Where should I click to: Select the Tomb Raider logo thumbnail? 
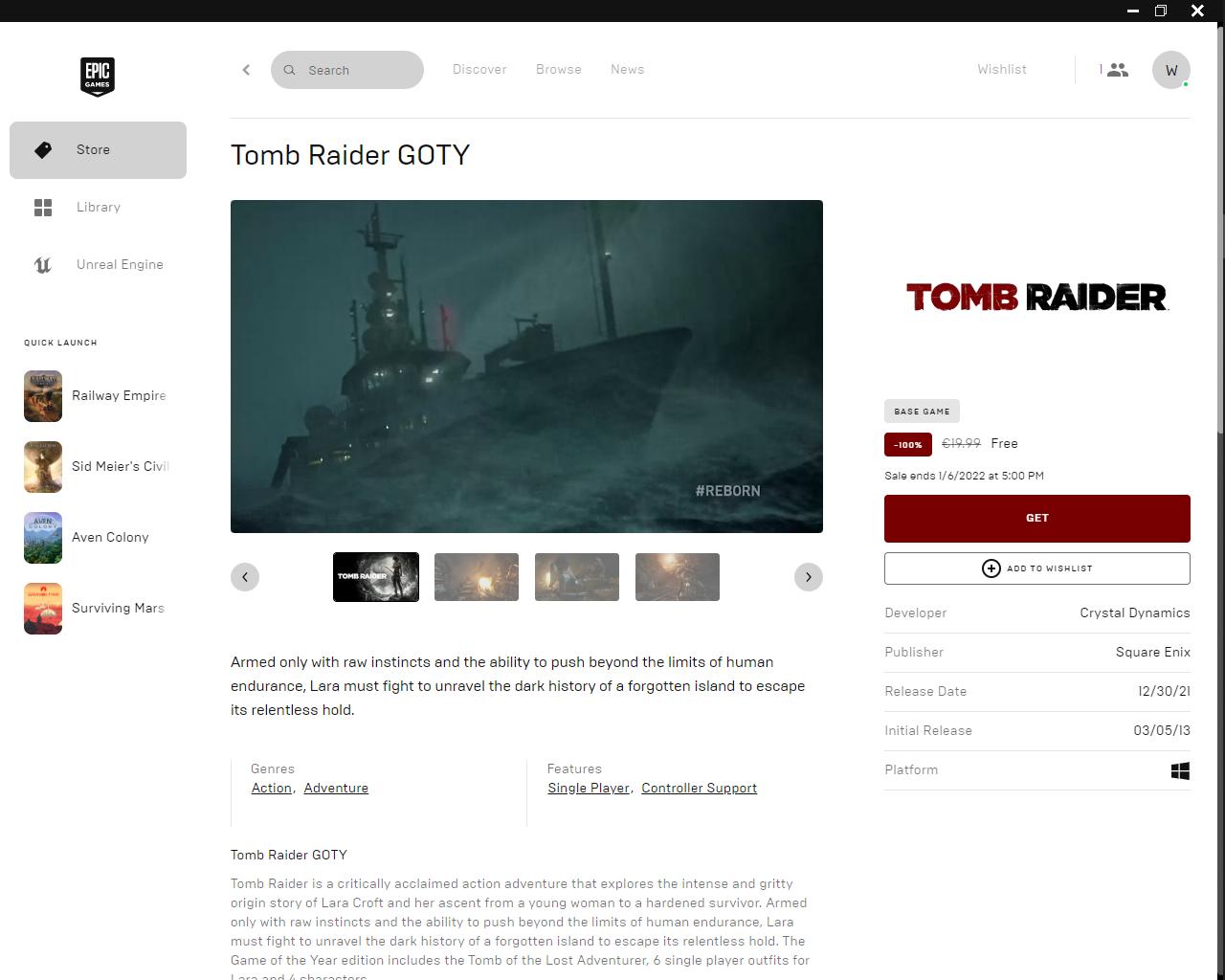(x=376, y=577)
